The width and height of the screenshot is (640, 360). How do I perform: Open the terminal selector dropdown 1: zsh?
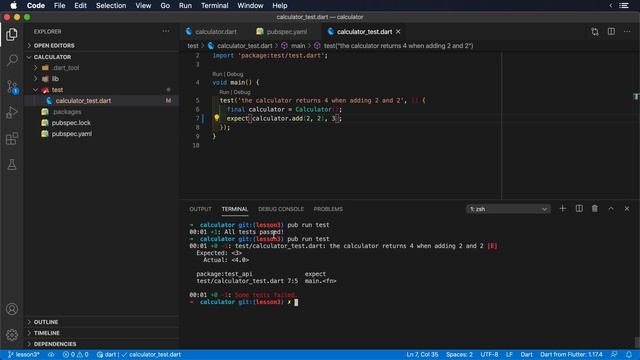click(508, 209)
